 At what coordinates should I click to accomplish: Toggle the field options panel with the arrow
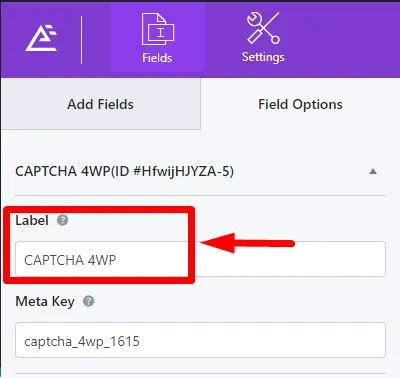373,171
